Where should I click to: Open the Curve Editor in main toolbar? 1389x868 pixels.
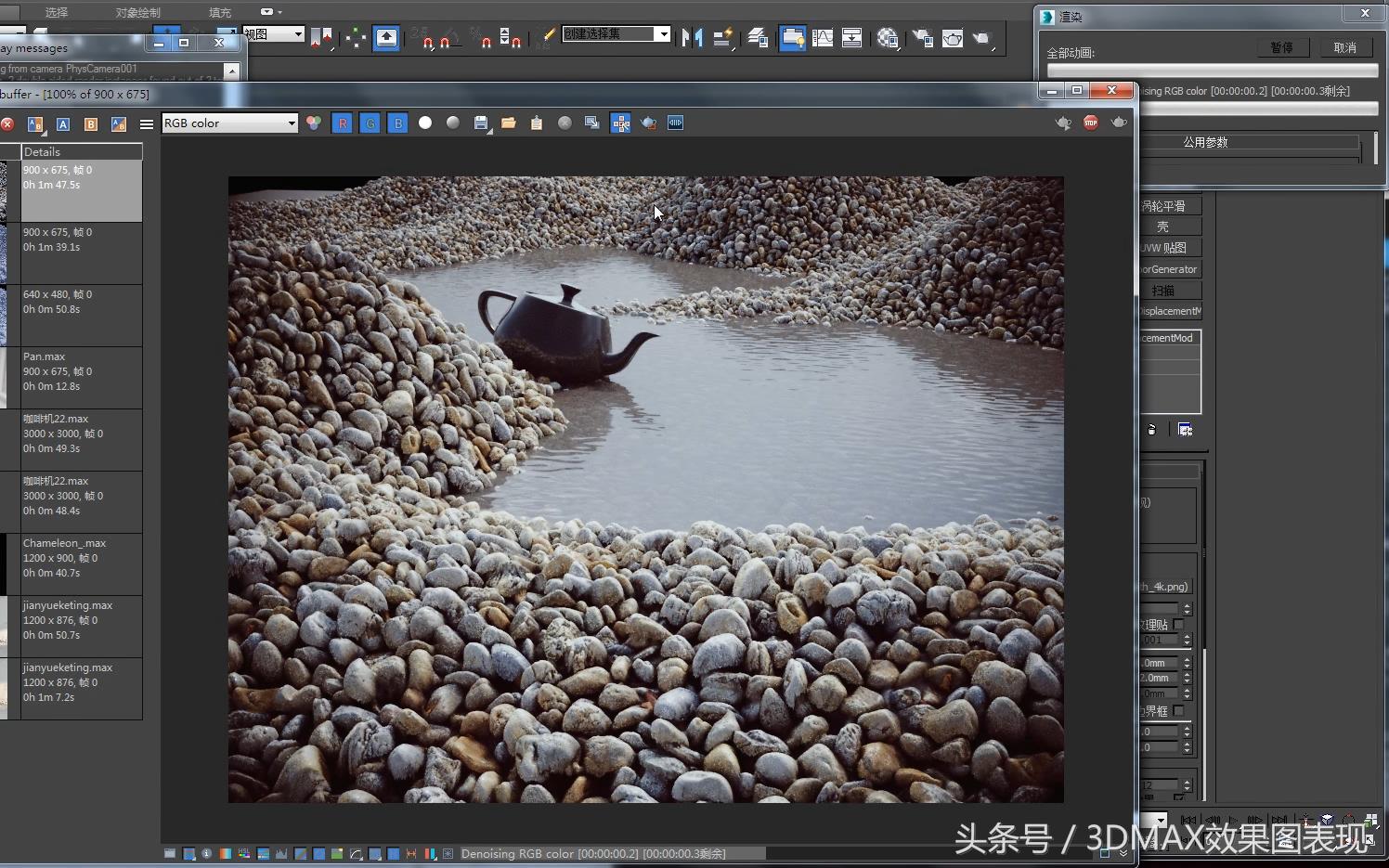823,38
